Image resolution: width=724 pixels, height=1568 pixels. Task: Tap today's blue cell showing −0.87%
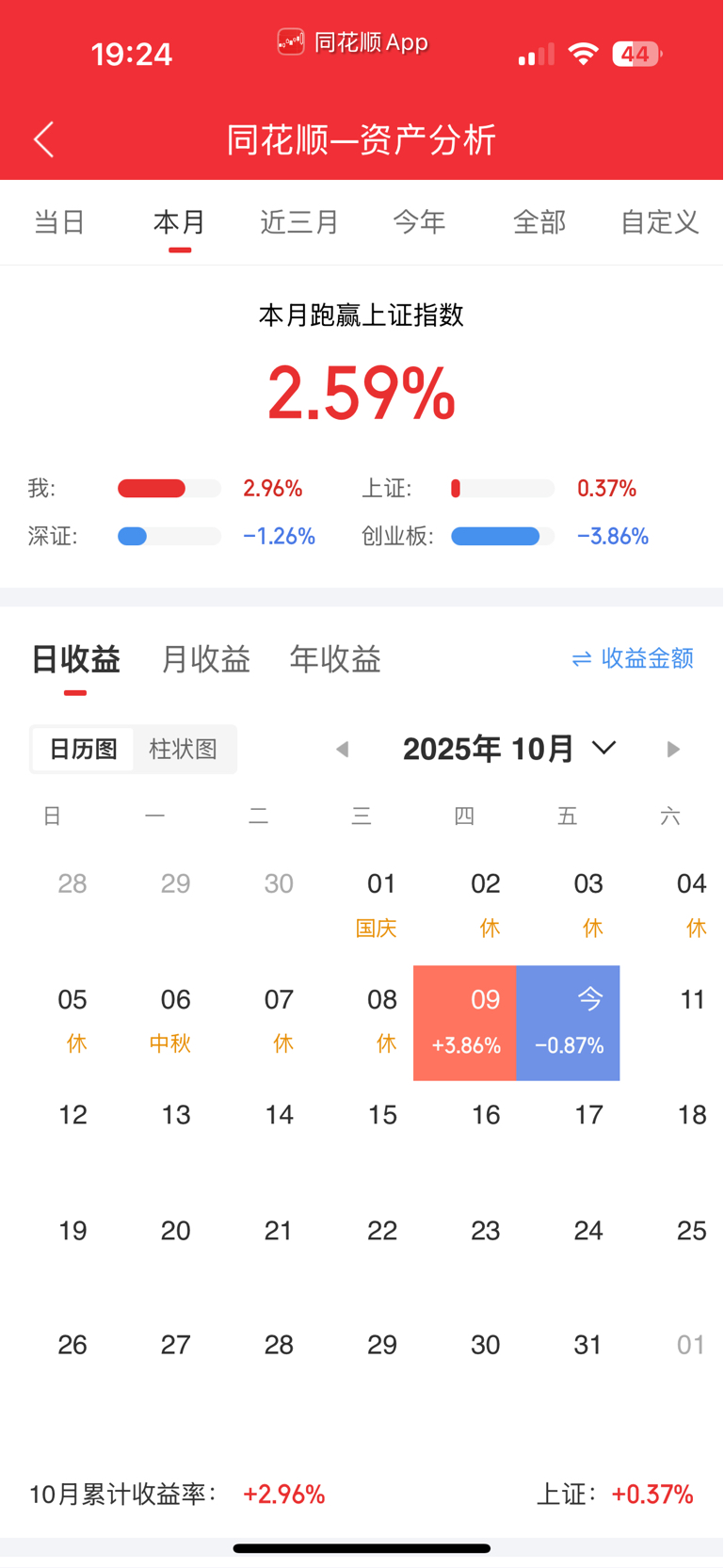point(569,1023)
